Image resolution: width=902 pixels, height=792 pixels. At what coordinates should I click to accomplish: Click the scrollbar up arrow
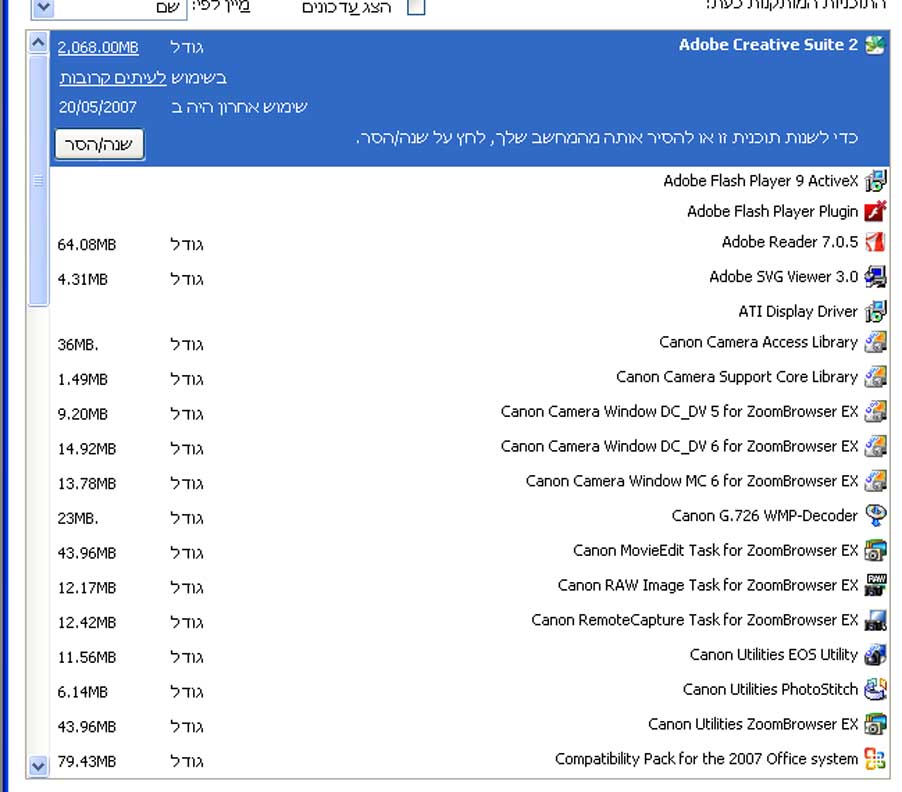[38, 43]
